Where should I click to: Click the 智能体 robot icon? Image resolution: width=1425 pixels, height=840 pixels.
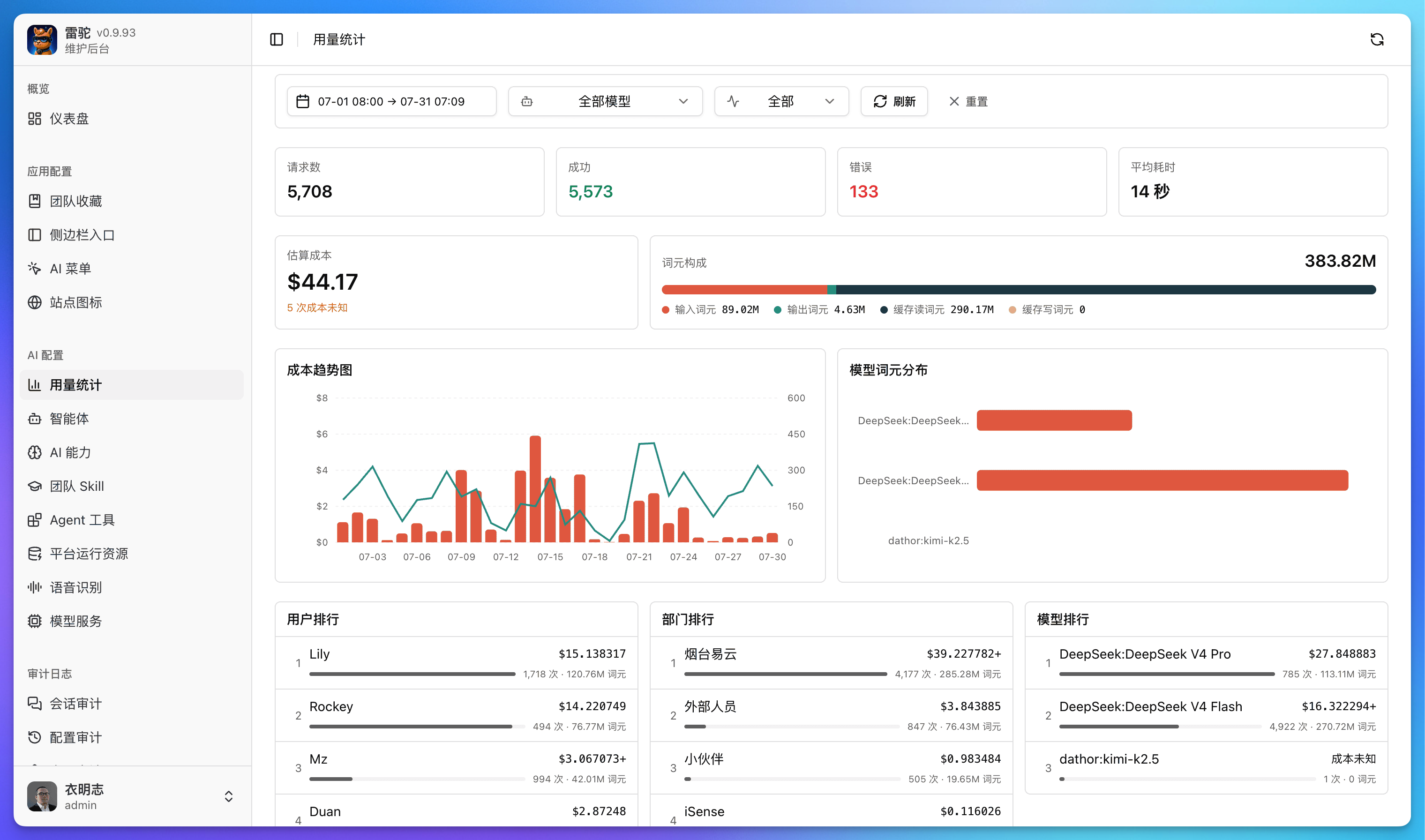(35, 419)
